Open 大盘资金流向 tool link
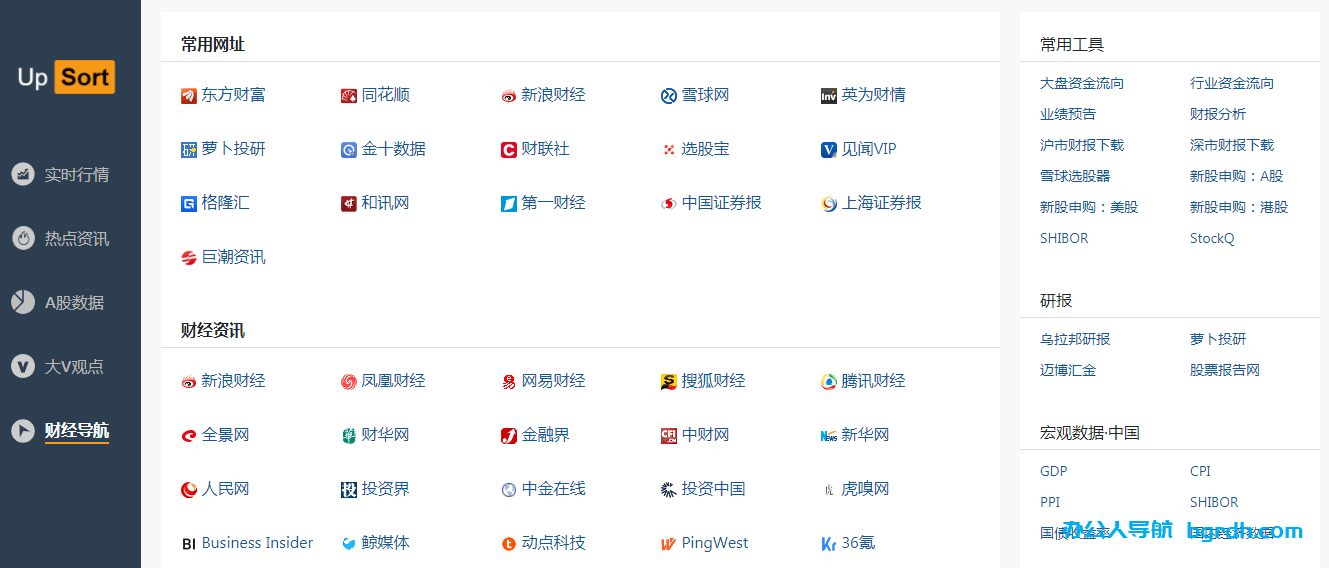 (1082, 83)
